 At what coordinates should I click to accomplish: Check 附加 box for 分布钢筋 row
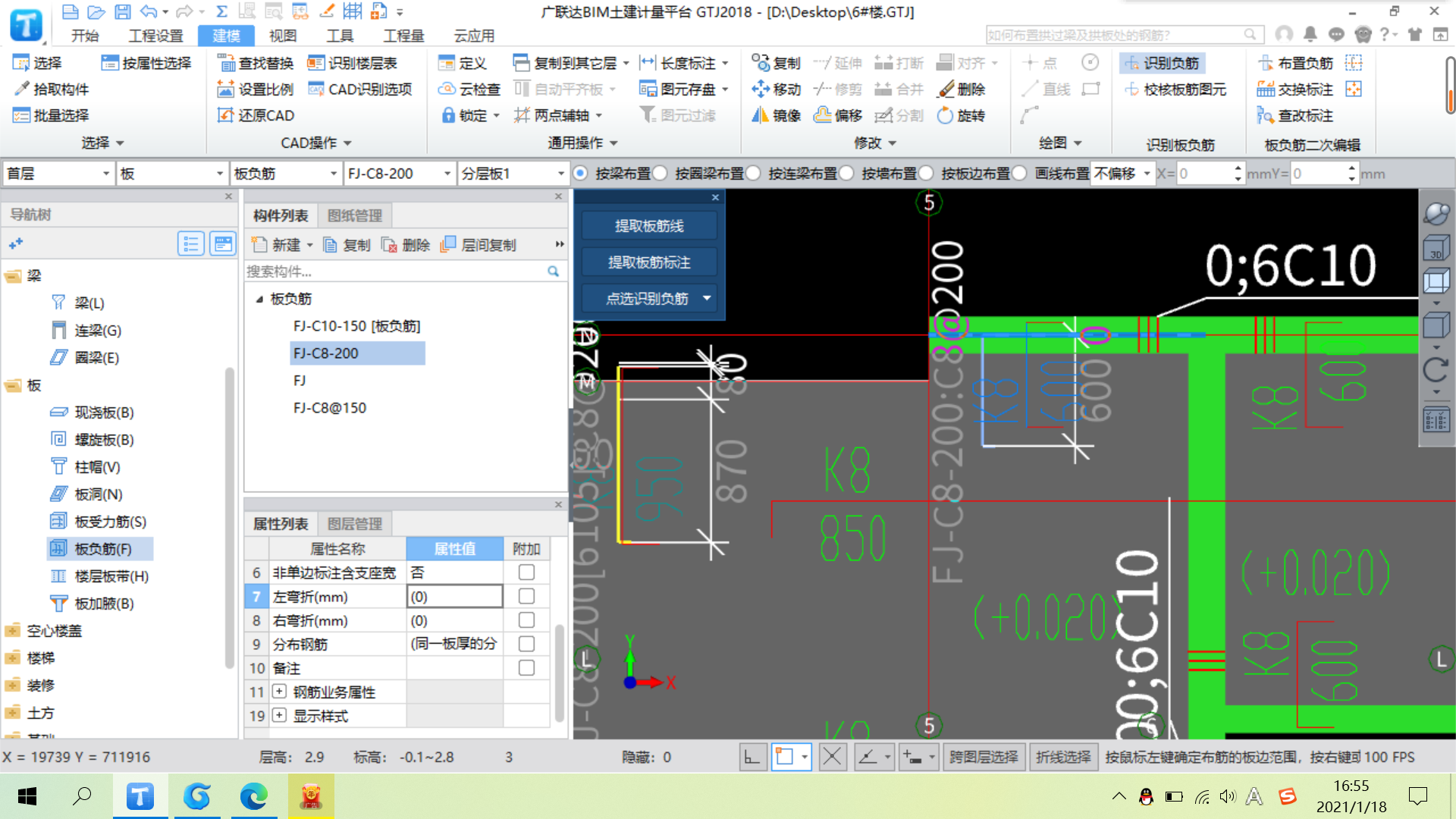[526, 644]
